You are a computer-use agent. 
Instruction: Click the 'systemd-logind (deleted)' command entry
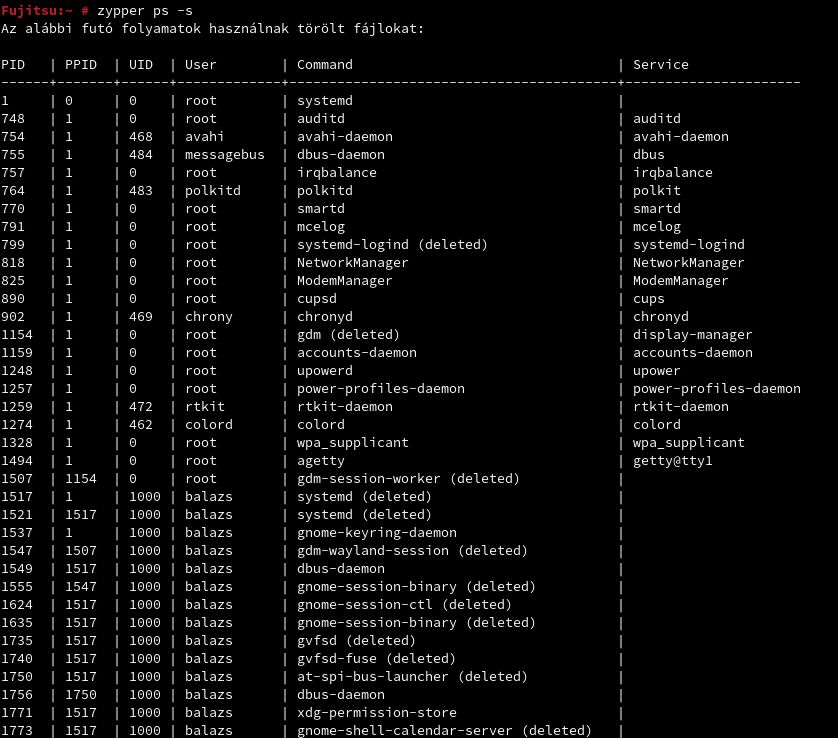point(392,245)
